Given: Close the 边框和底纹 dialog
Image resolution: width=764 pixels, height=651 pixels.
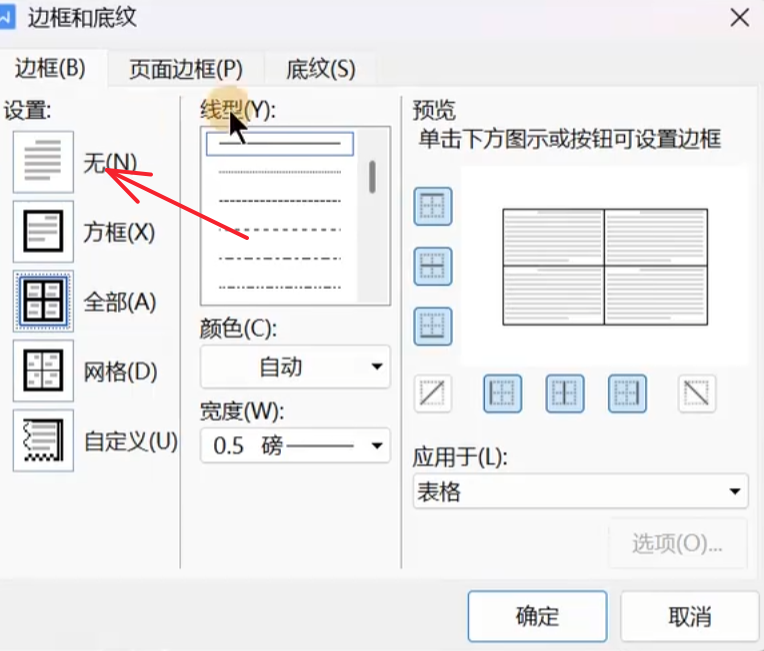Looking at the screenshot, I should [x=740, y=19].
